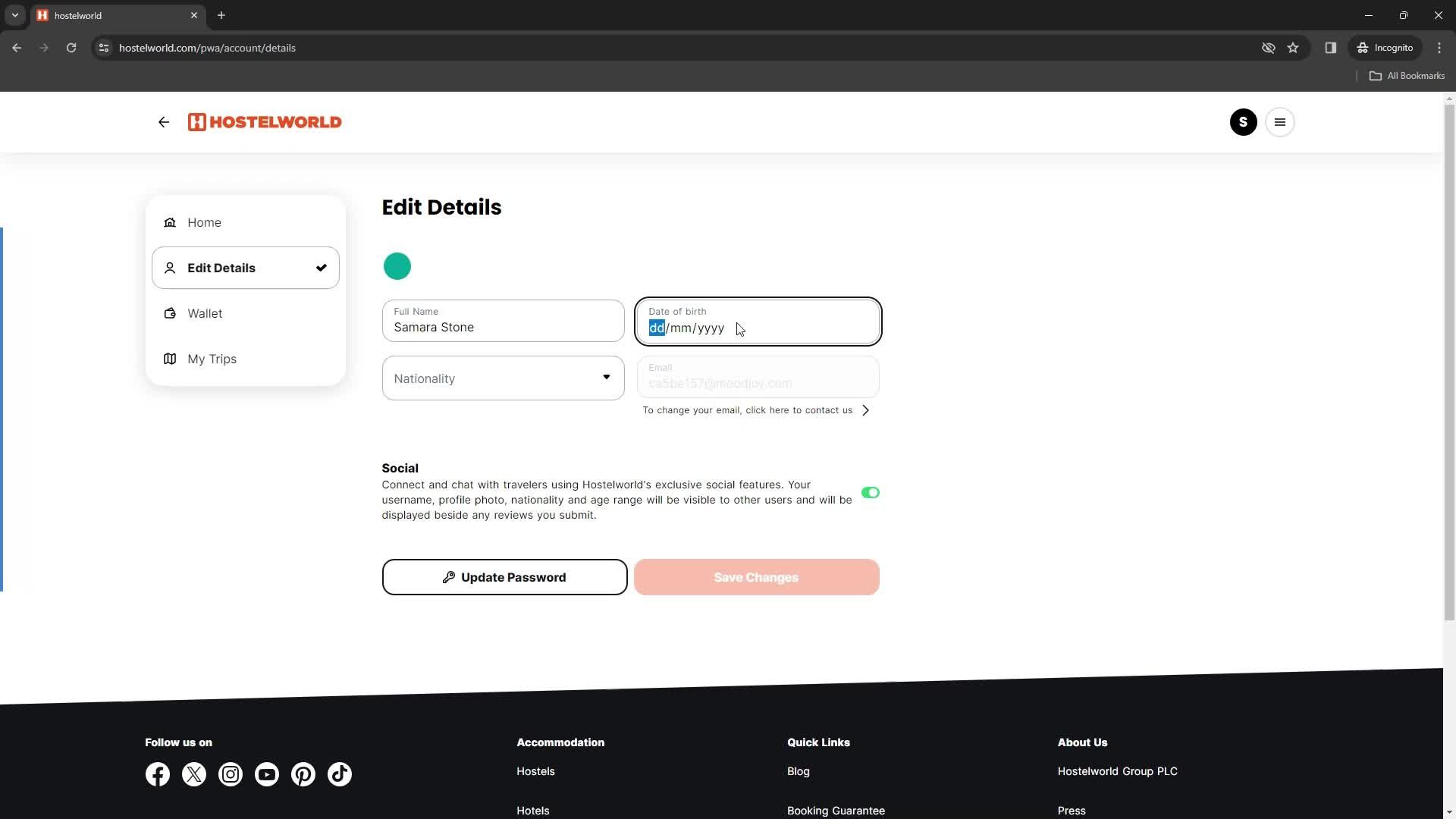1456x819 pixels.
Task: Click the Update Password button
Action: (x=506, y=577)
